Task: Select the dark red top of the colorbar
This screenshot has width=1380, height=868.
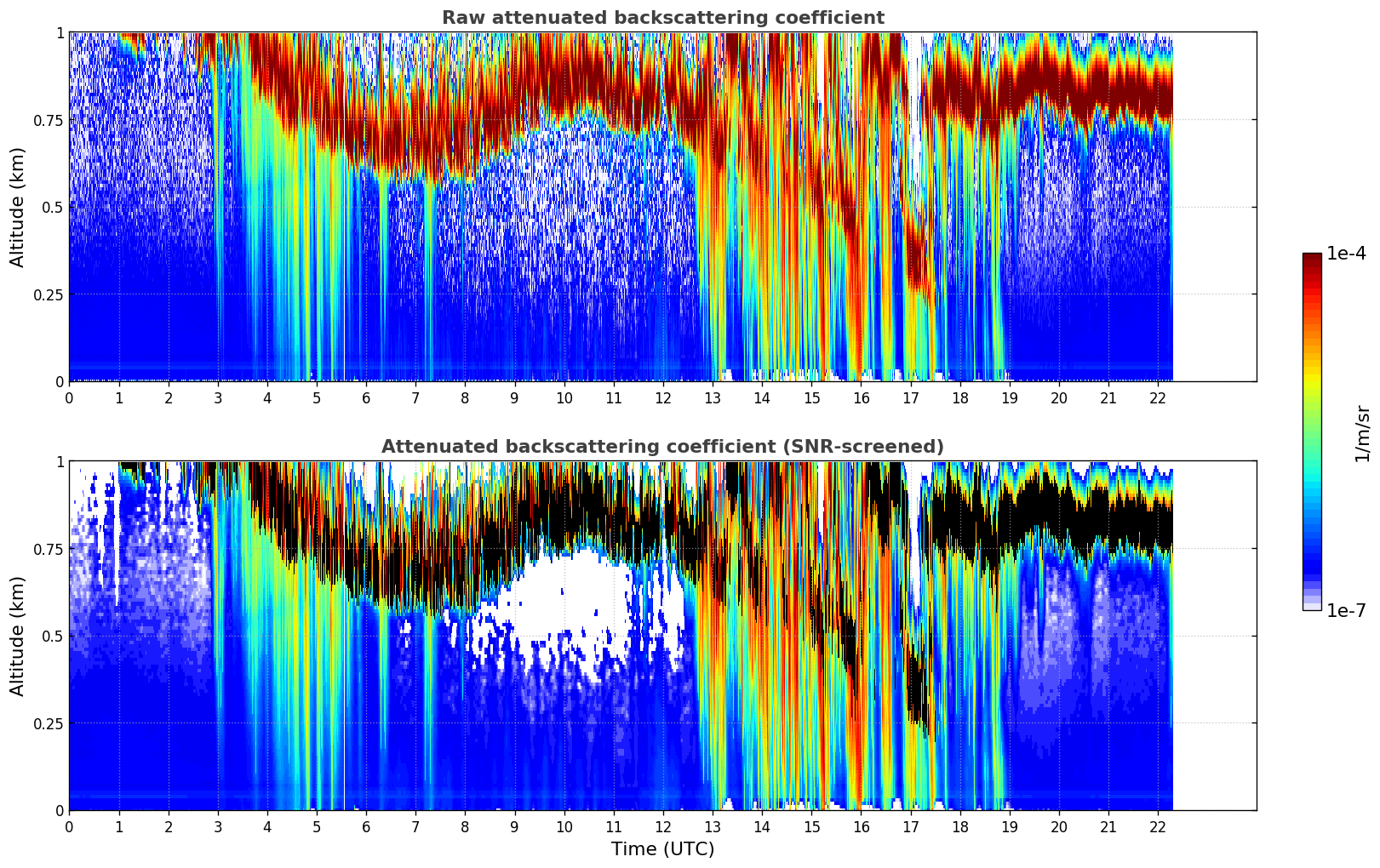Action: click(1312, 258)
